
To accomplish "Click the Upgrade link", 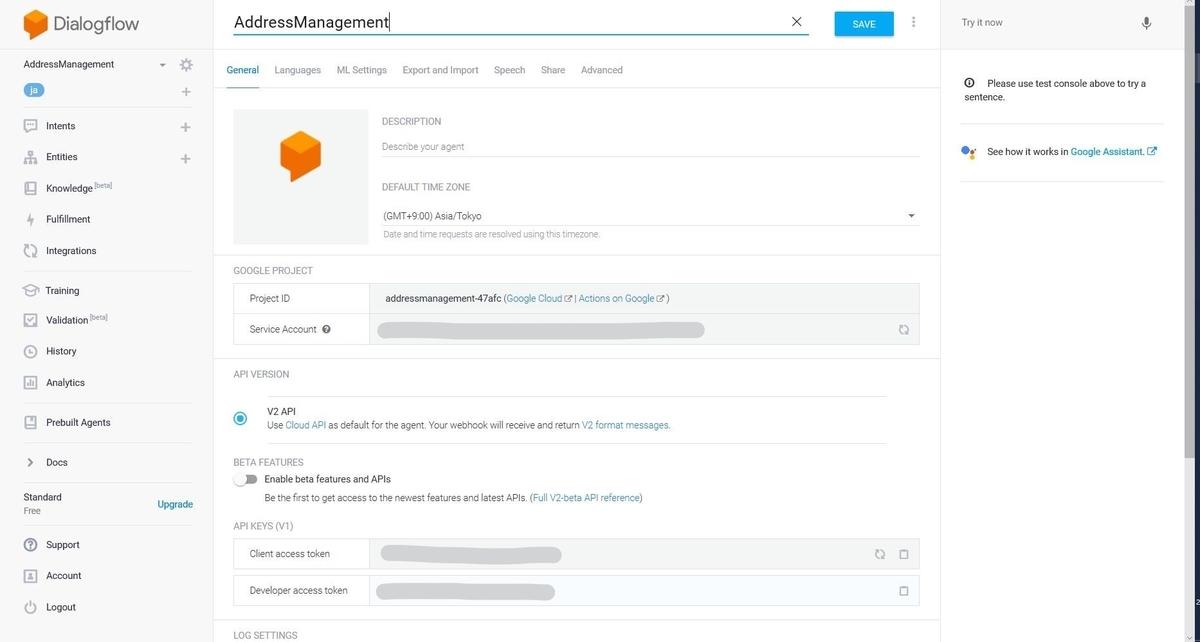I will coord(175,504).
